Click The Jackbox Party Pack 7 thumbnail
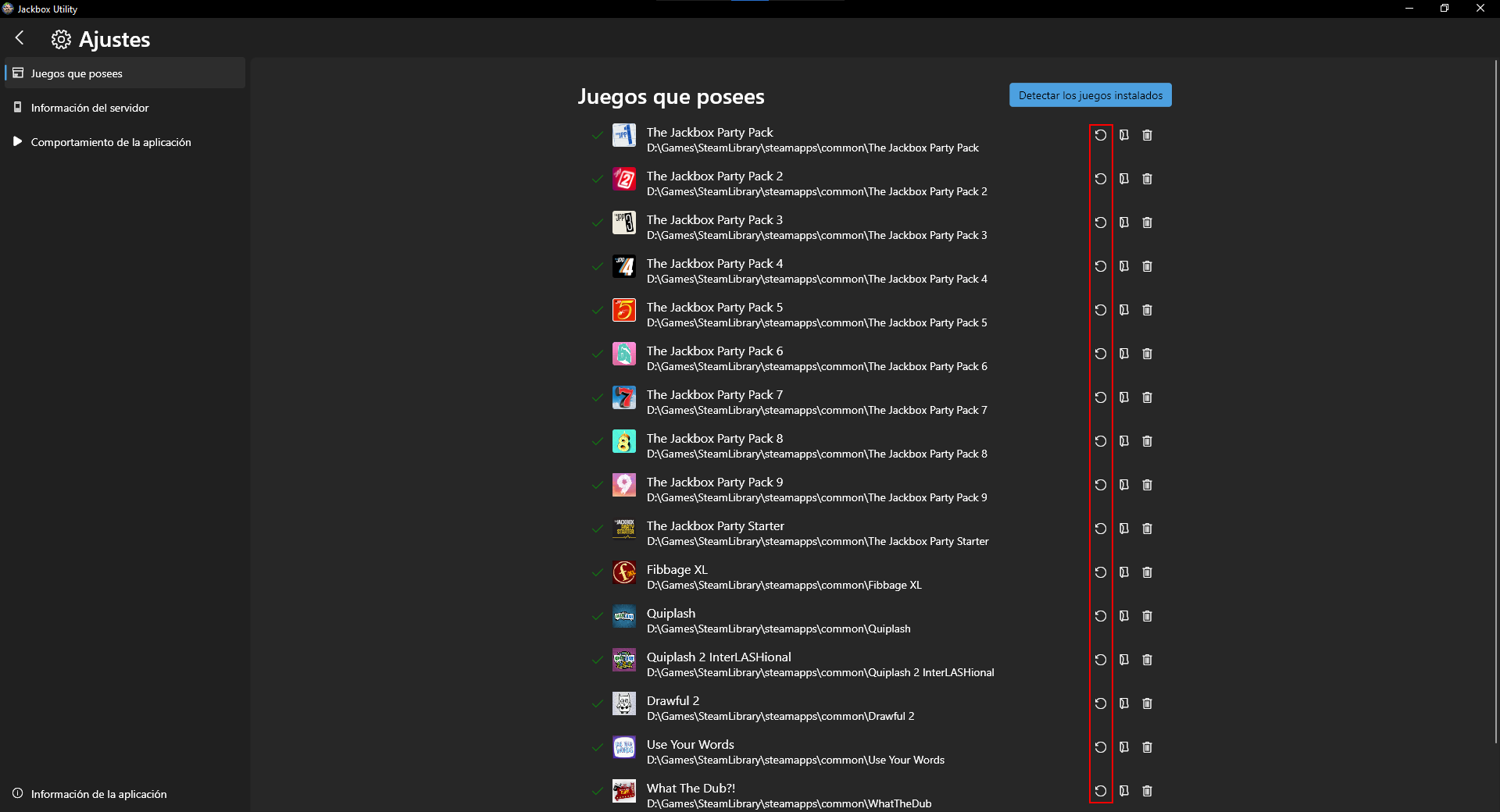The width and height of the screenshot is (1500, 812). pos(624,397)
